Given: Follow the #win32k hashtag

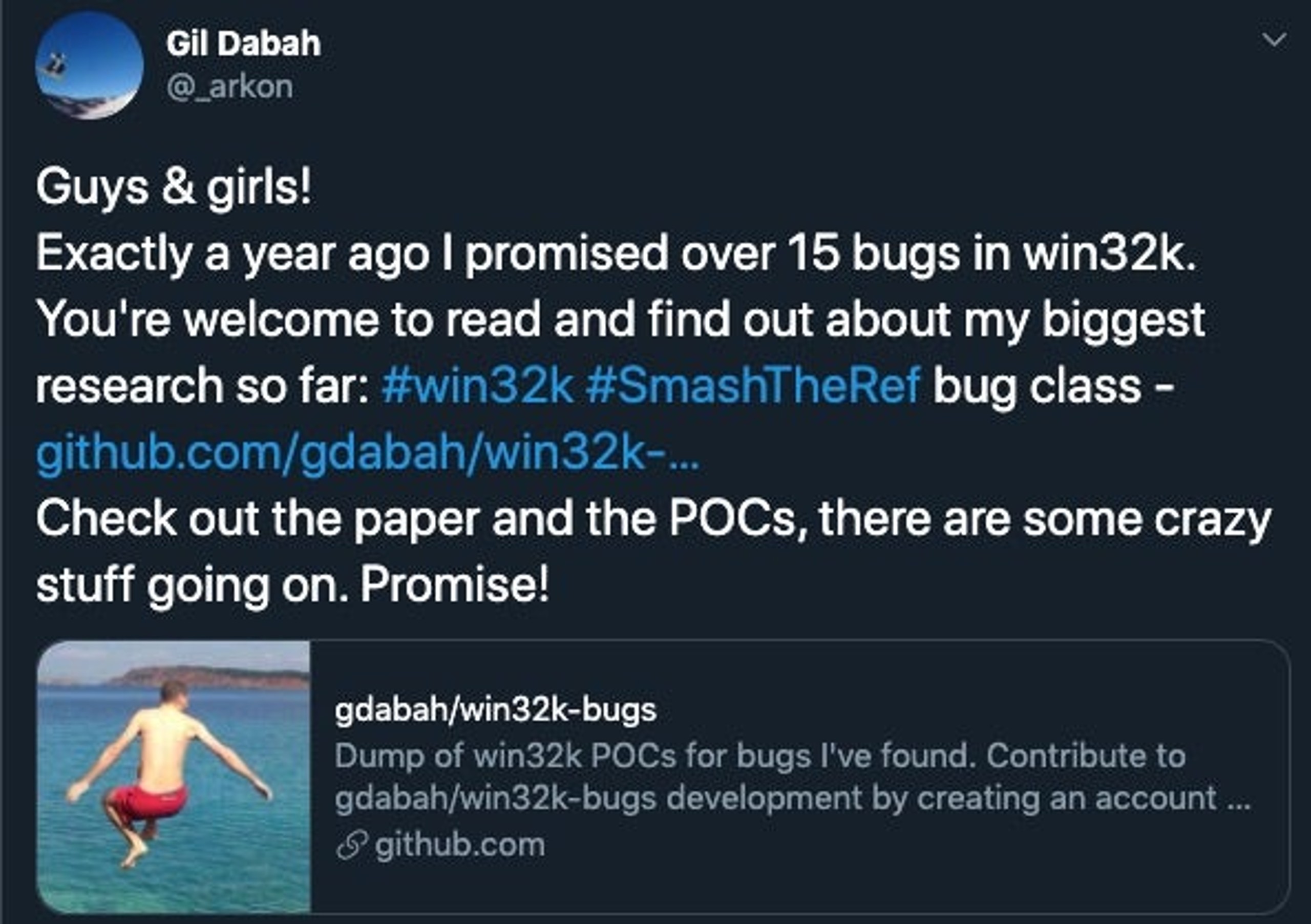Looking at the screenshot, I should (477, 386).
